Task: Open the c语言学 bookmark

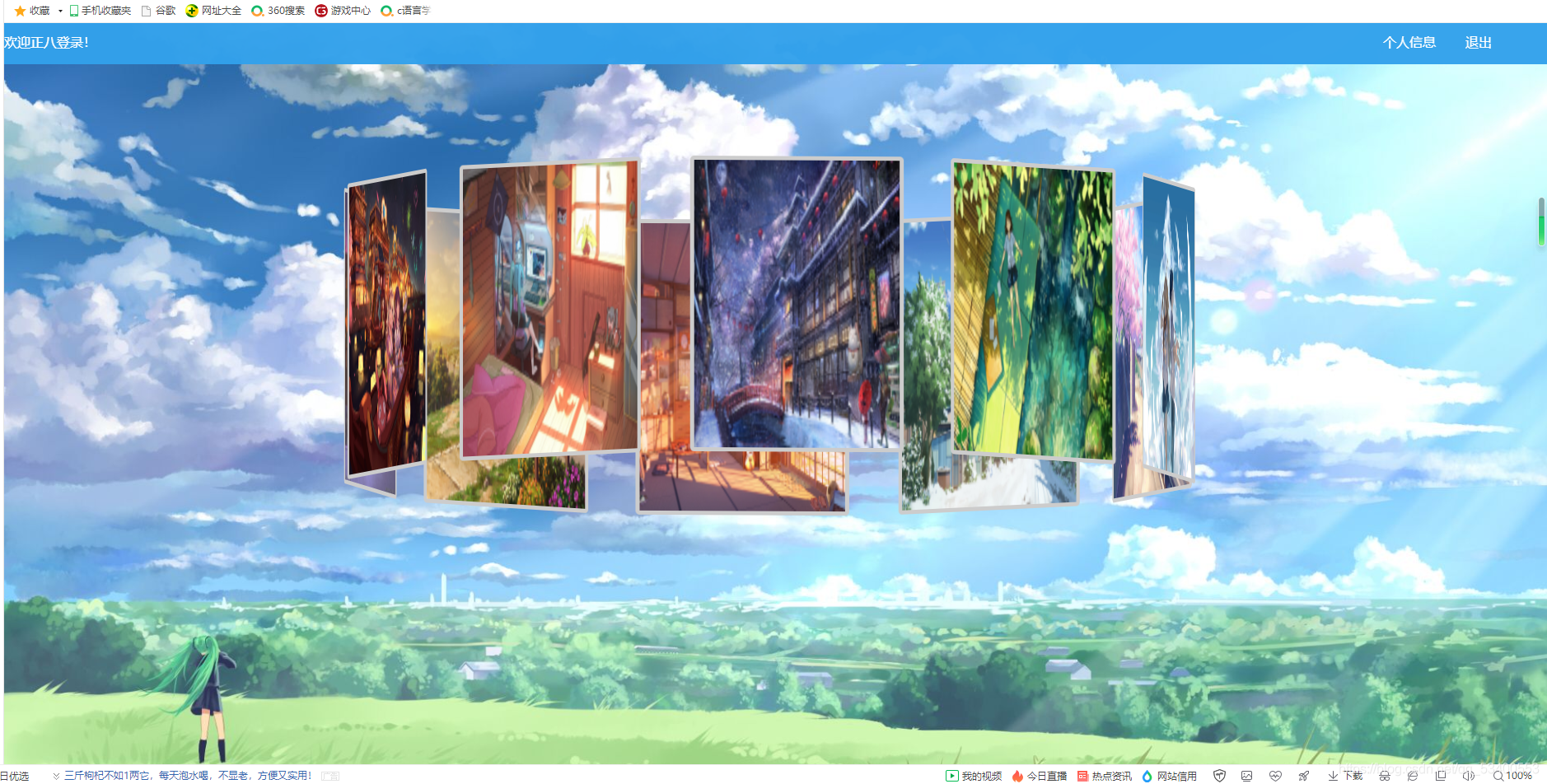Action: [405, 11]
